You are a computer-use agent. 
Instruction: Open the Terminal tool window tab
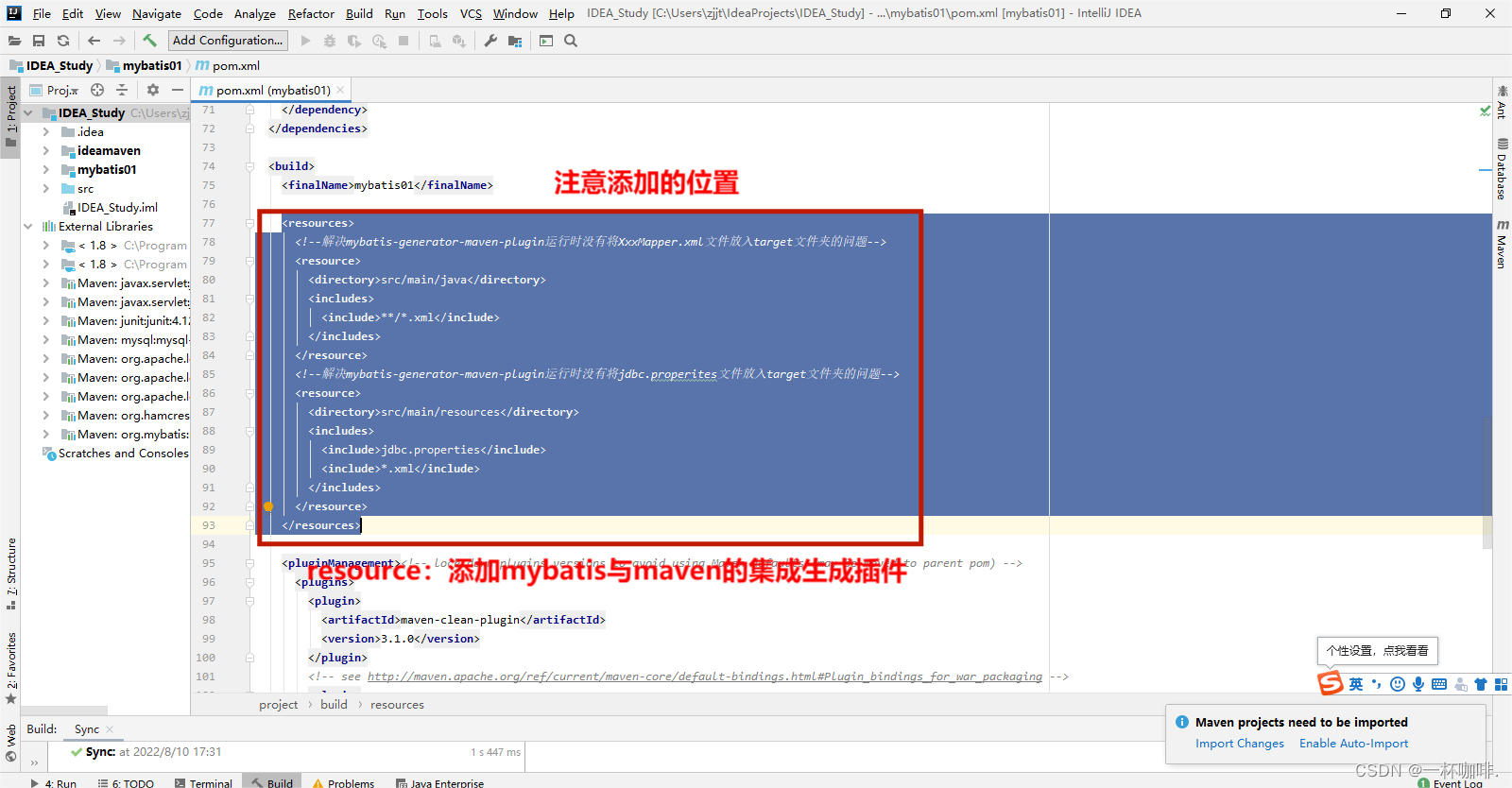(203, 782)
